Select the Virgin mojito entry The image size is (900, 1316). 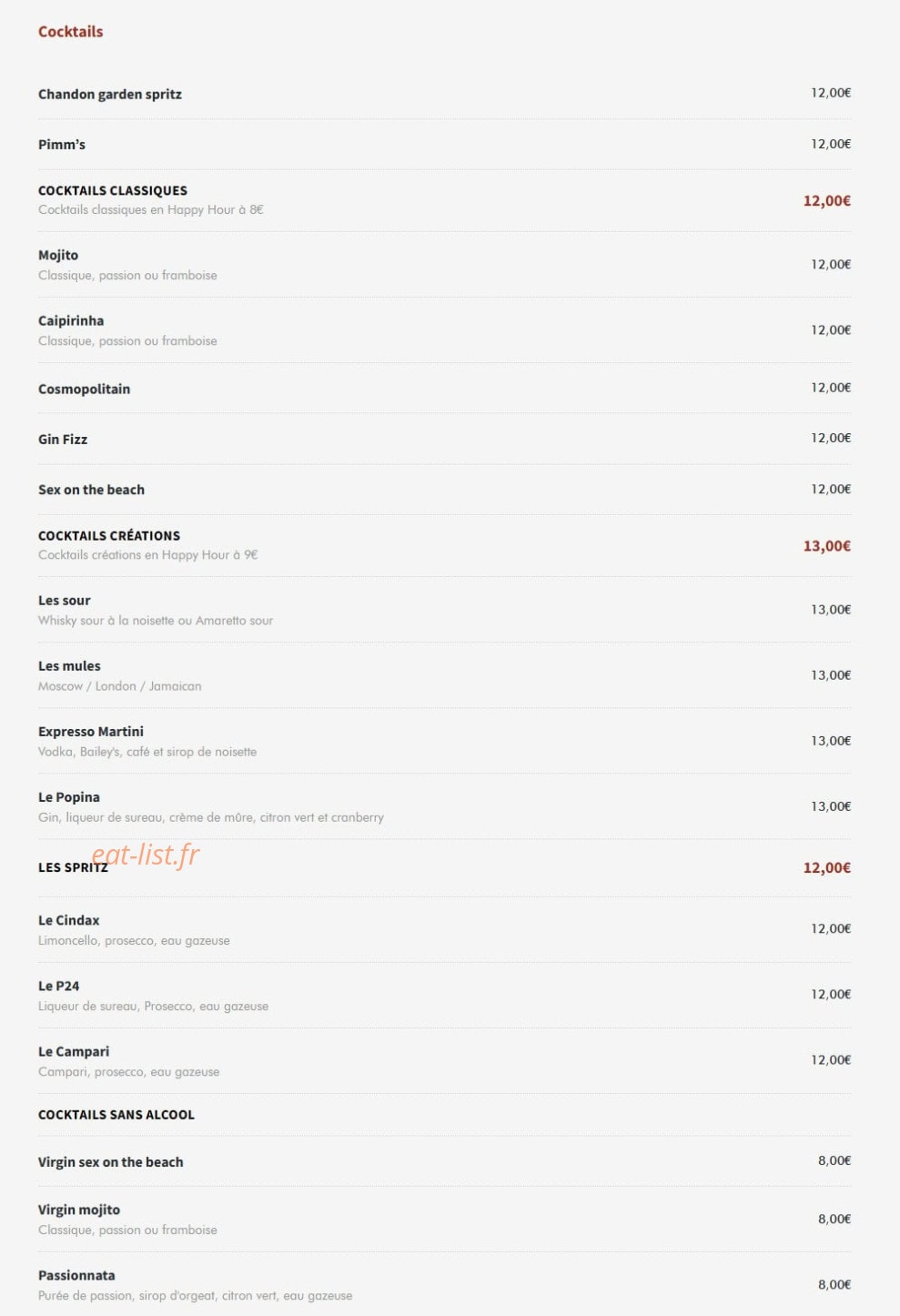79,1210
